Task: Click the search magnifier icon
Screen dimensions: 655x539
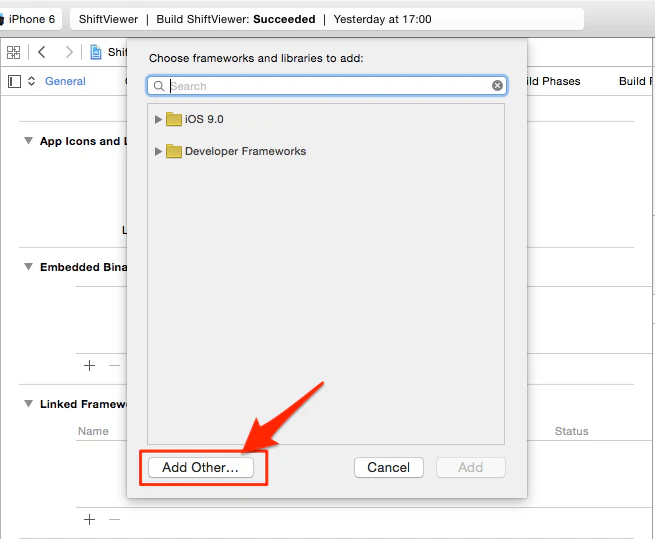Action: click(x=159, y=86)
